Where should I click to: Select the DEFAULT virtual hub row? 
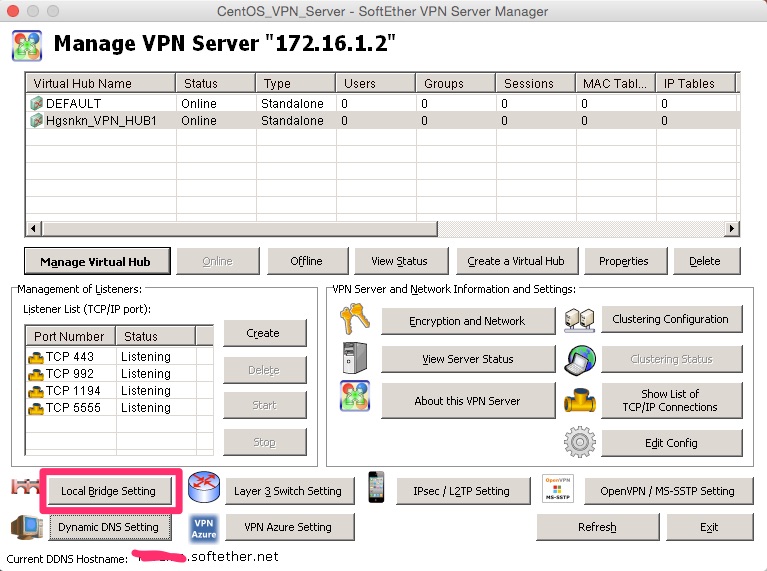tap(383, 103)
